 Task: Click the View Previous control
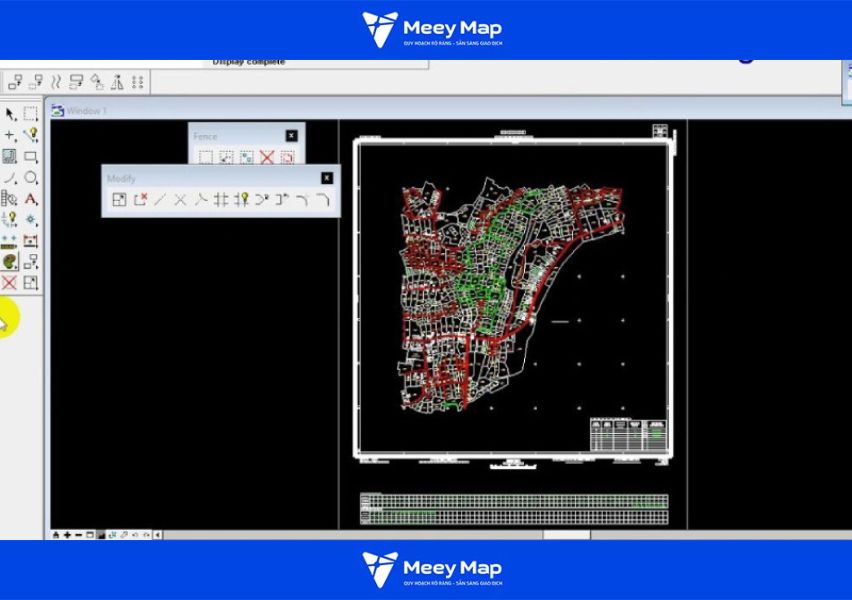pos(135,535)
